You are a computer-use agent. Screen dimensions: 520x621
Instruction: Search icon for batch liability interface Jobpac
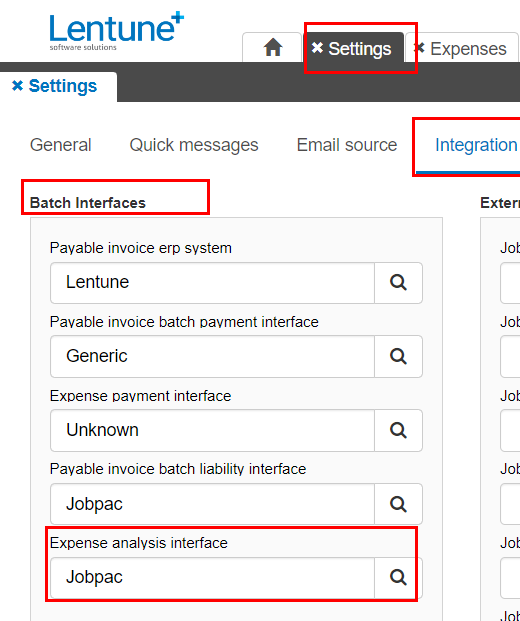click(x=398, y=504)
